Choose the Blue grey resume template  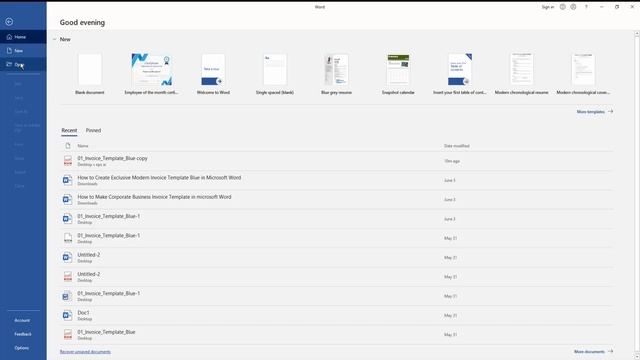[336, 74]
